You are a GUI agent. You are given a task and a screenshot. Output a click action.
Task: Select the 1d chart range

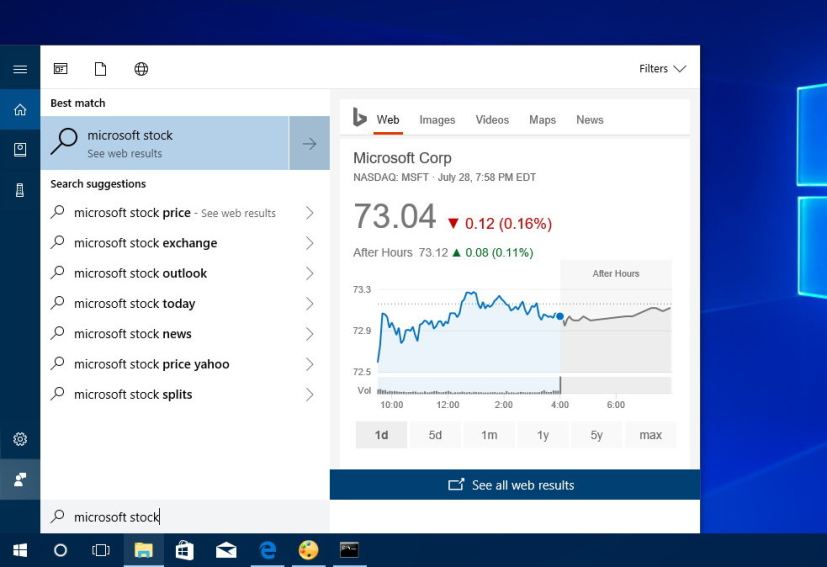(x=381, y=435)
